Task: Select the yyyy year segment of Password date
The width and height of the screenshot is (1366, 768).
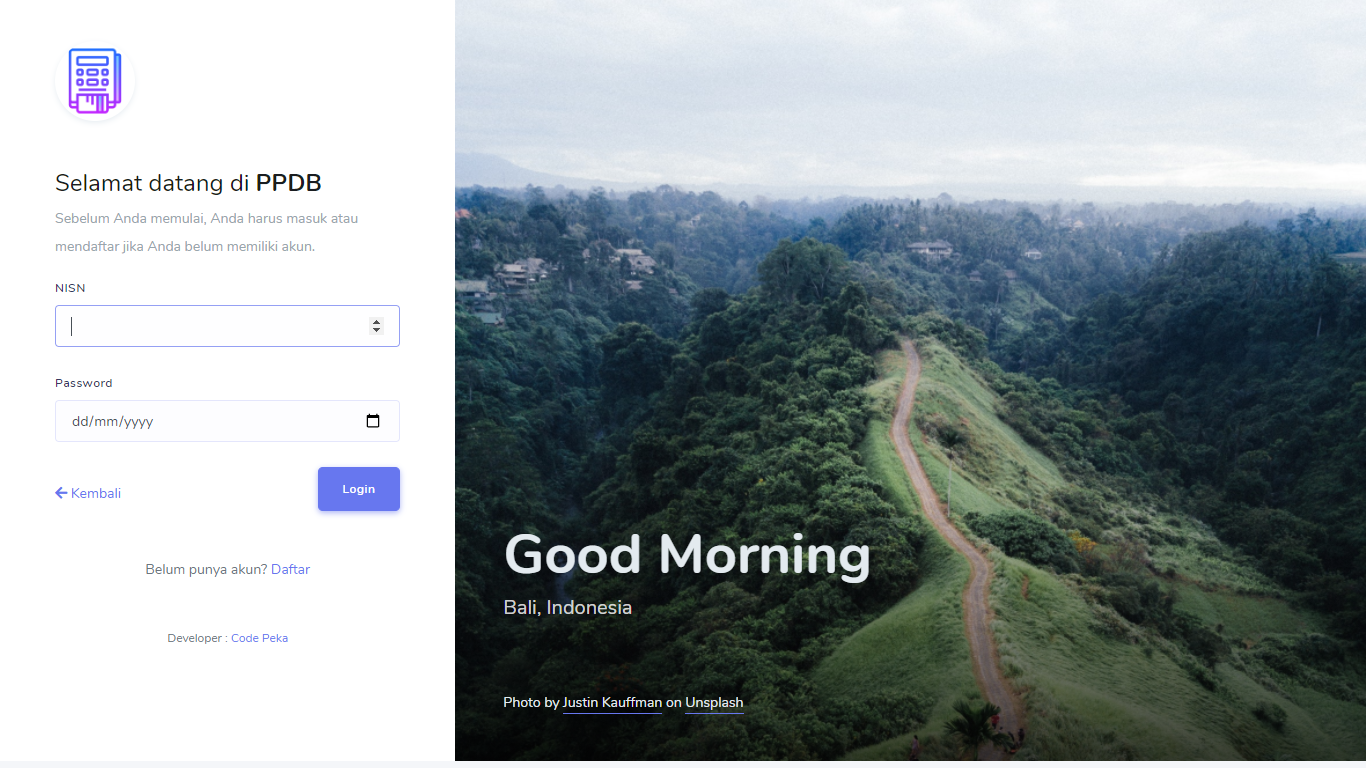Action: pyautogui.click(x=138, y=422)
